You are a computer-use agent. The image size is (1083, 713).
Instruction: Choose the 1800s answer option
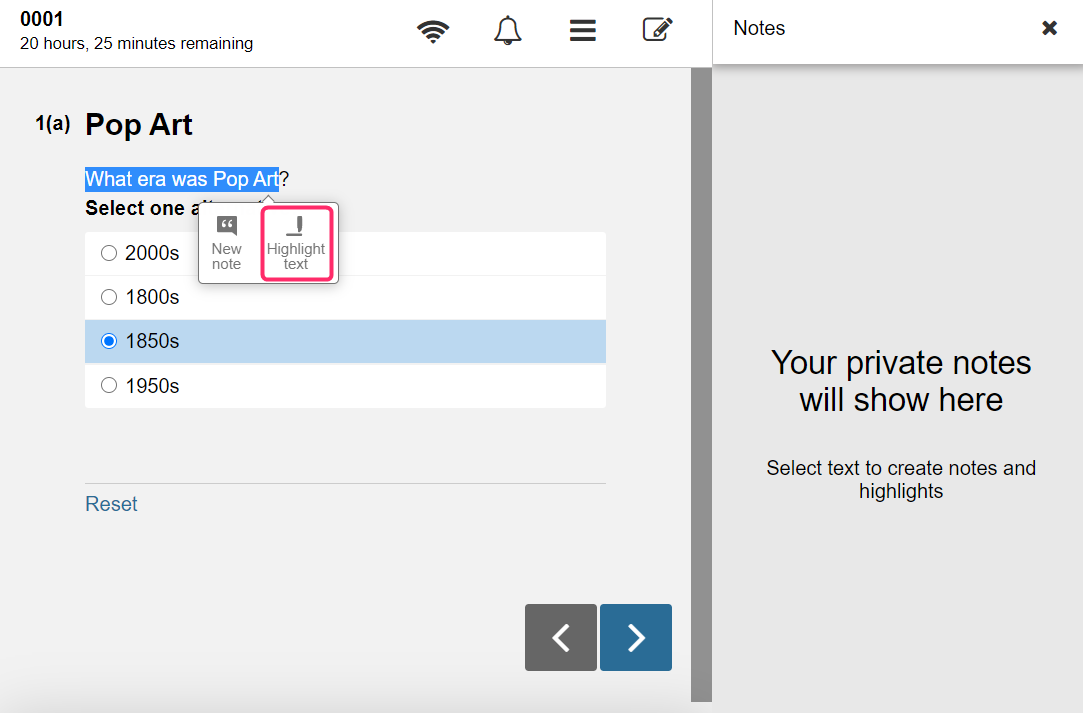point(345,297)
